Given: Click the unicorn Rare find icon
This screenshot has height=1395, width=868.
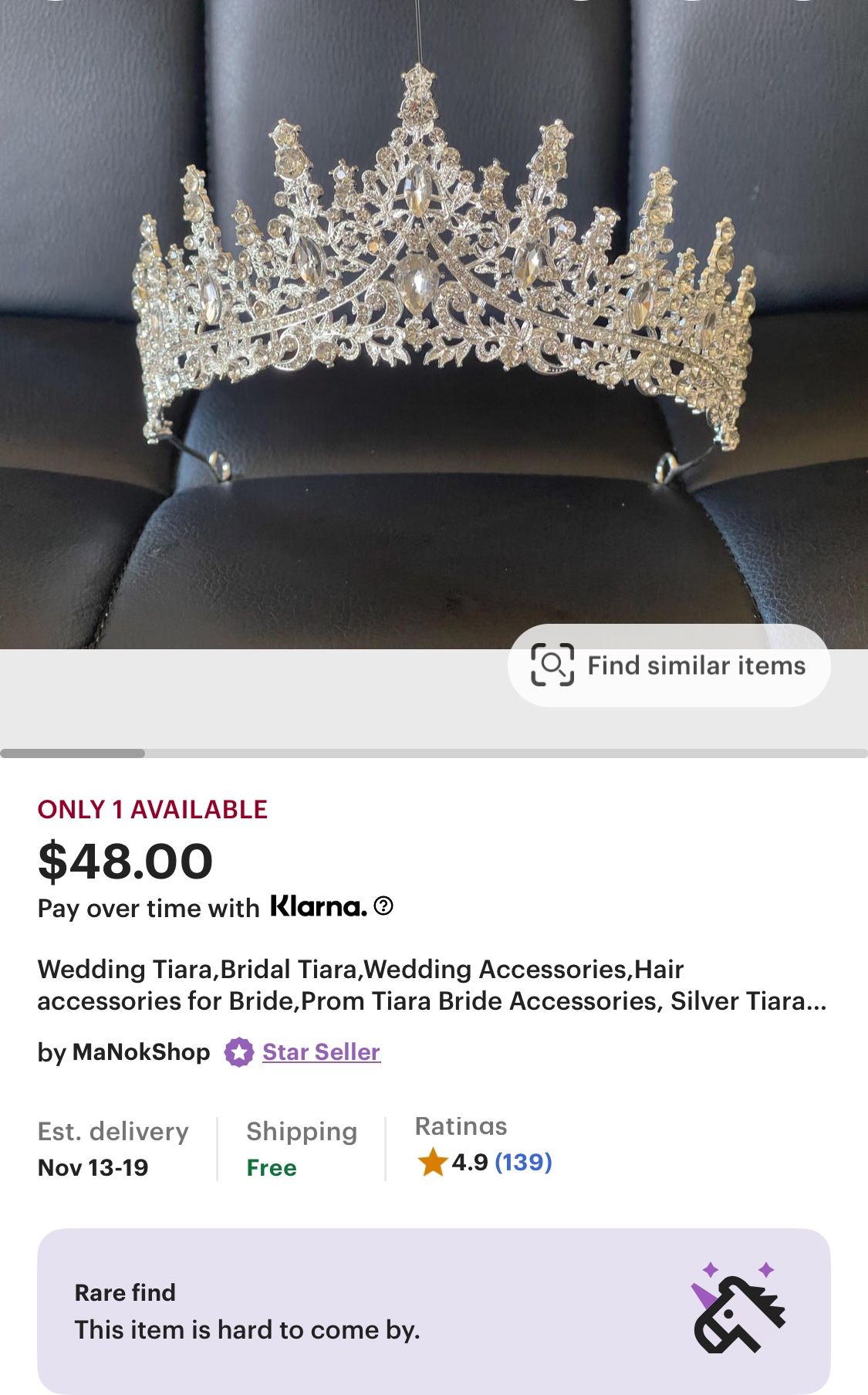Looking at the screenshot, I should click(x=738, y=1309).
